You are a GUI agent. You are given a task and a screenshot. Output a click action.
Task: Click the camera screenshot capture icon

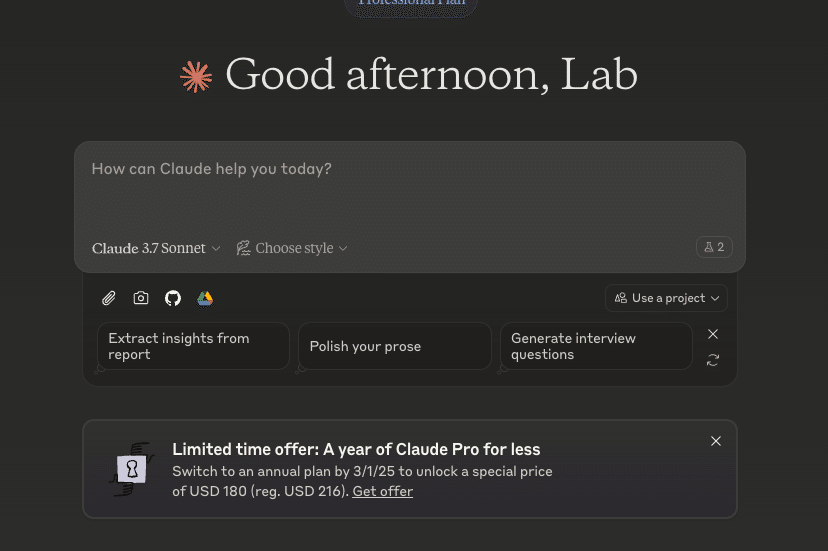[x=141, y=298]
